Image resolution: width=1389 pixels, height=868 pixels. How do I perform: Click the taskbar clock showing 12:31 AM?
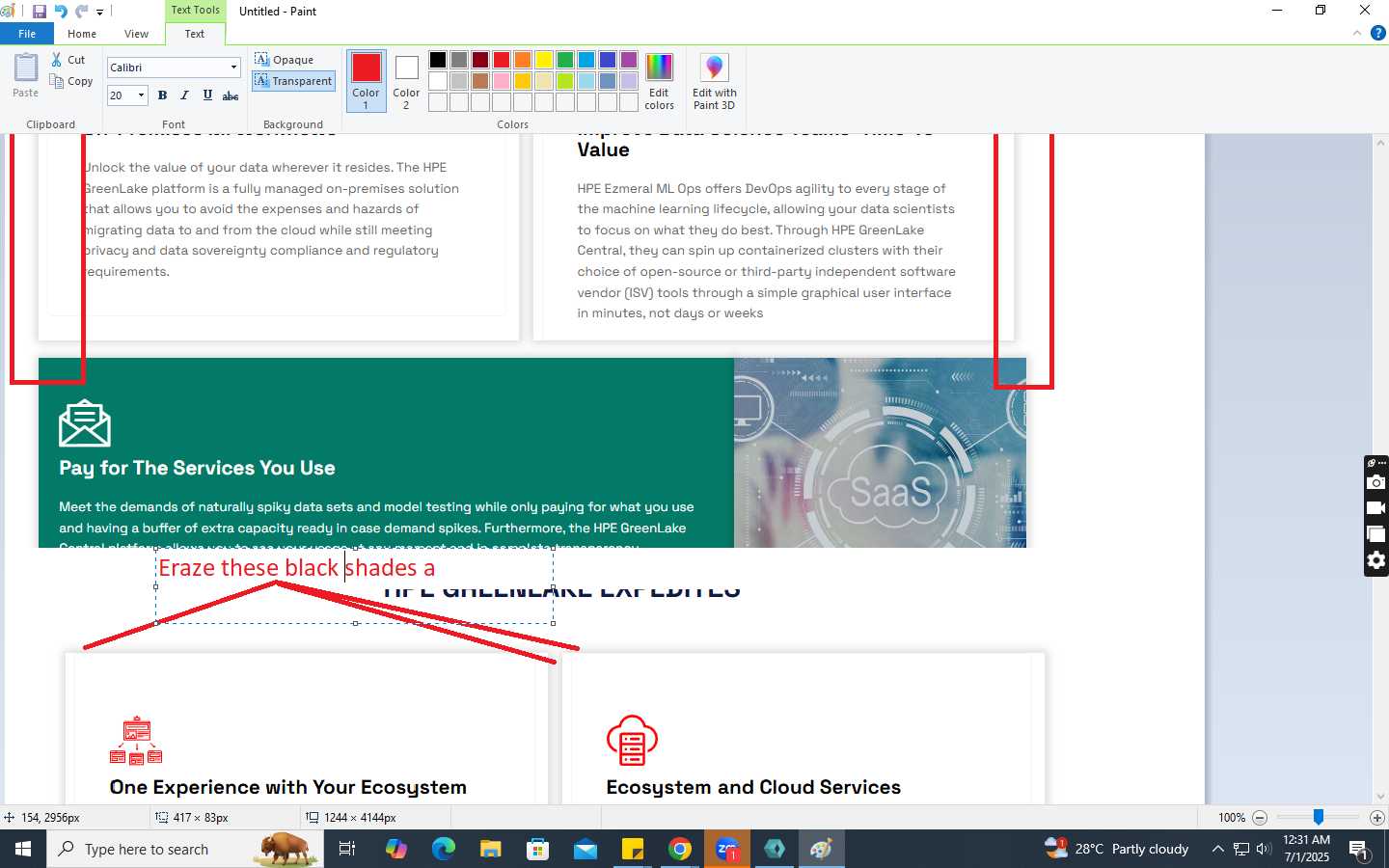click(1306, 849)
